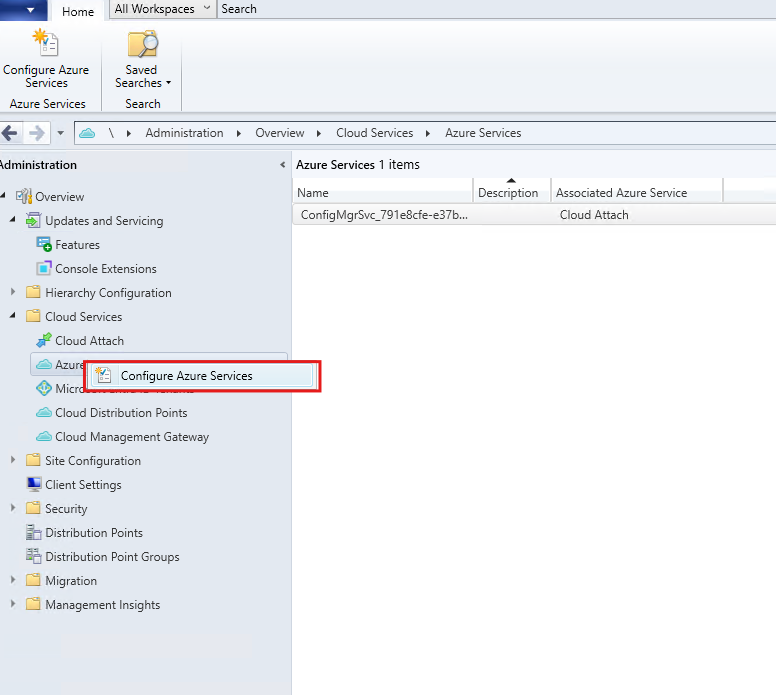Viewport: 776px width, 695px height.
Task: Collapse the Cloud Services tree node
Action: (x=13, y=317)
